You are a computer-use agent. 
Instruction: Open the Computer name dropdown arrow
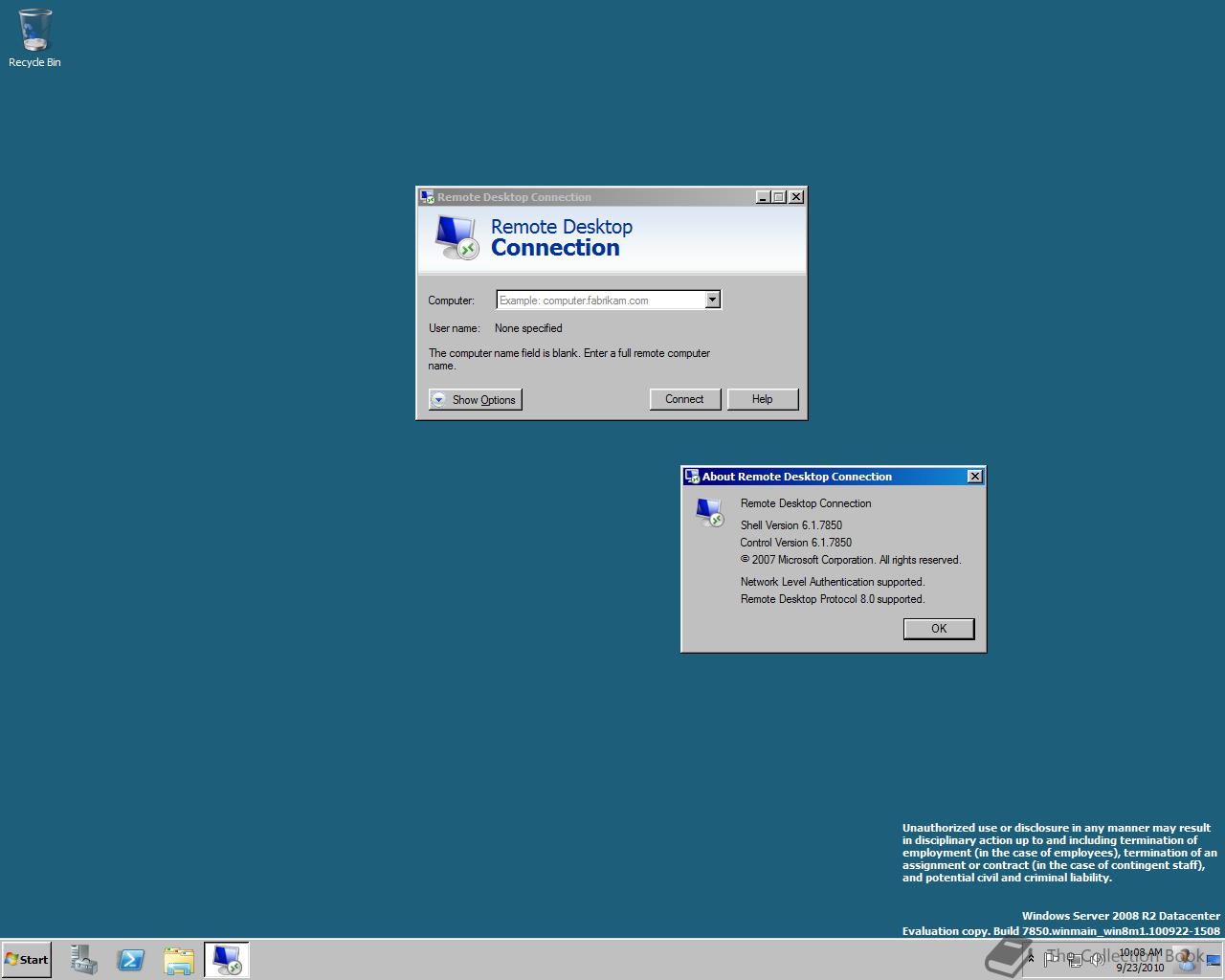tap(712, 301)
